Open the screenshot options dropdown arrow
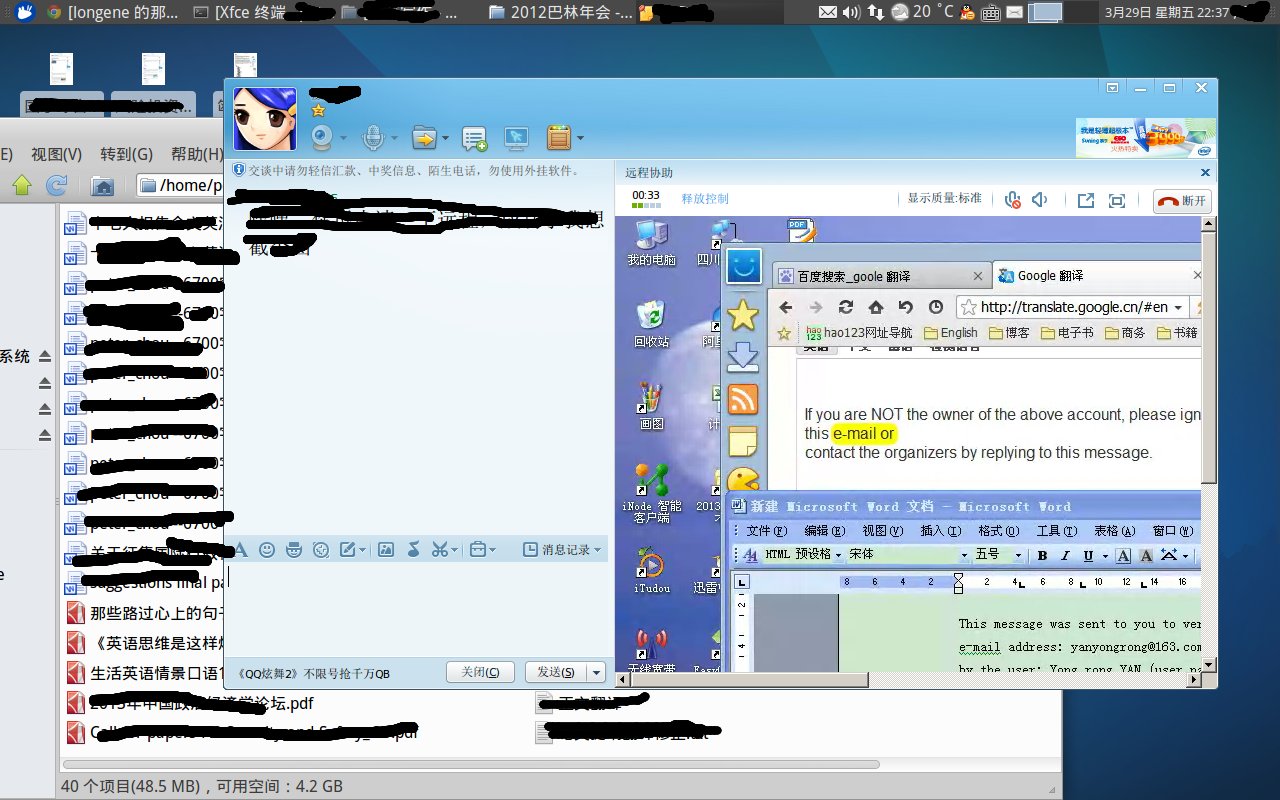The height and width of the screenshot is (800, 1280). [x=455, y=549]
